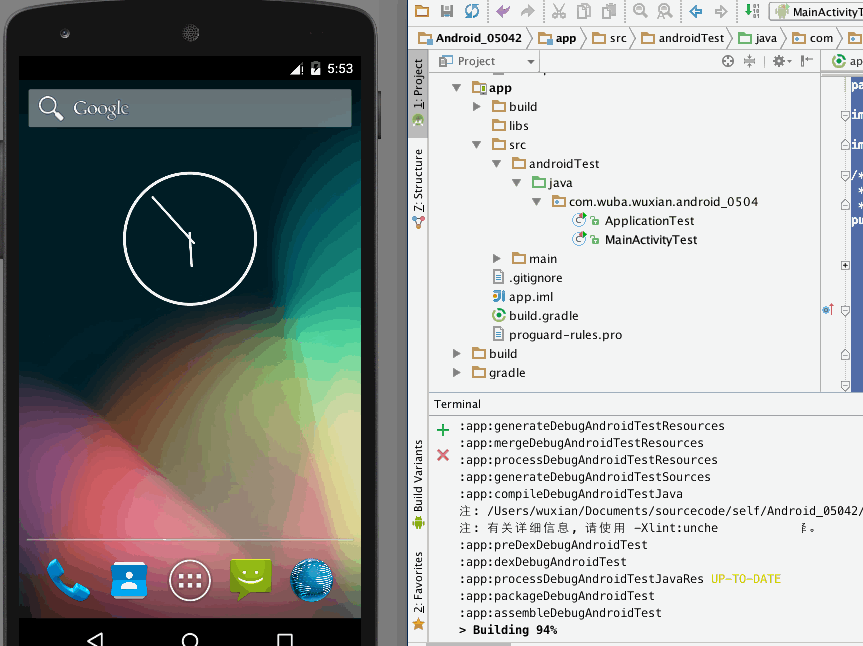Click Google search bar on emulator
This screenshot has height=646, width=863.
[190, 108]
